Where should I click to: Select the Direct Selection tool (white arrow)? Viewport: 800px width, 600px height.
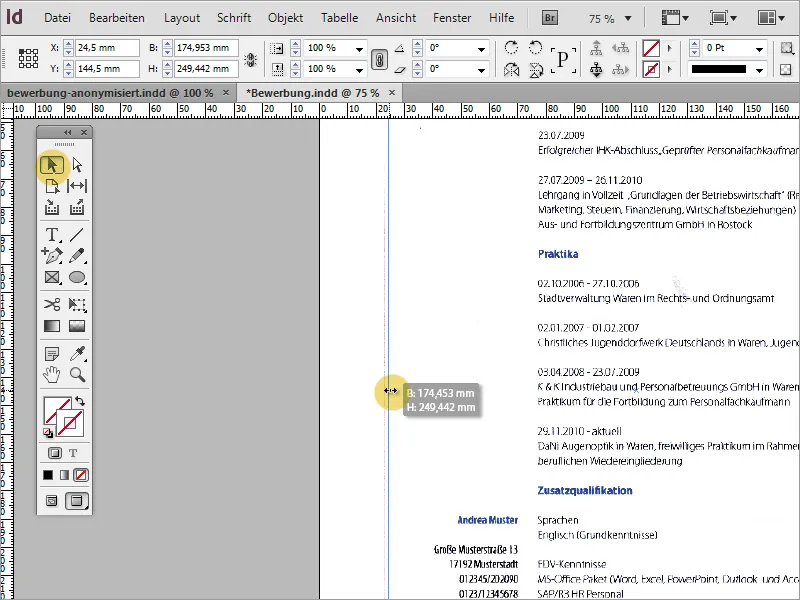click(77, 165)
